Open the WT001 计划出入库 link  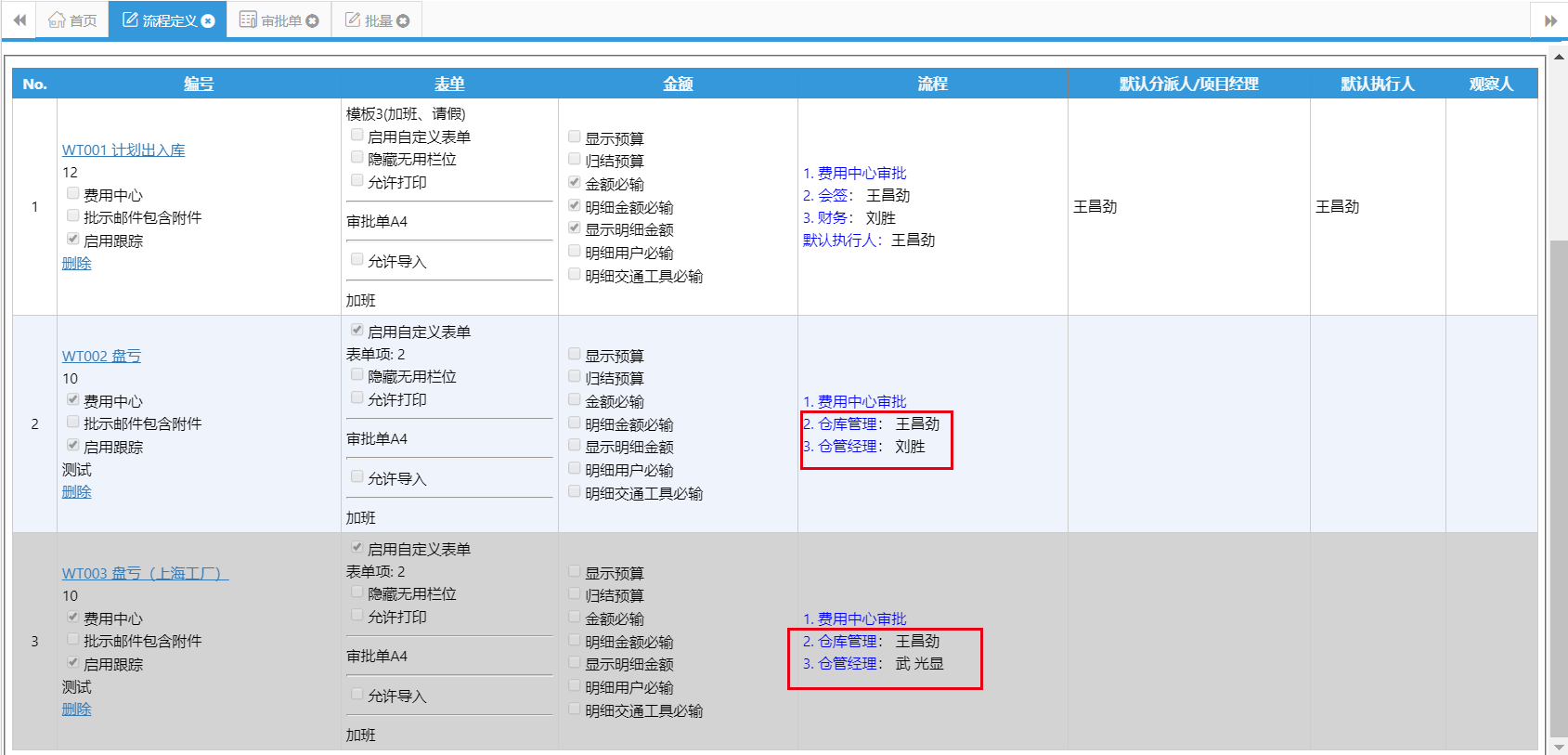(x=123, y=150)
